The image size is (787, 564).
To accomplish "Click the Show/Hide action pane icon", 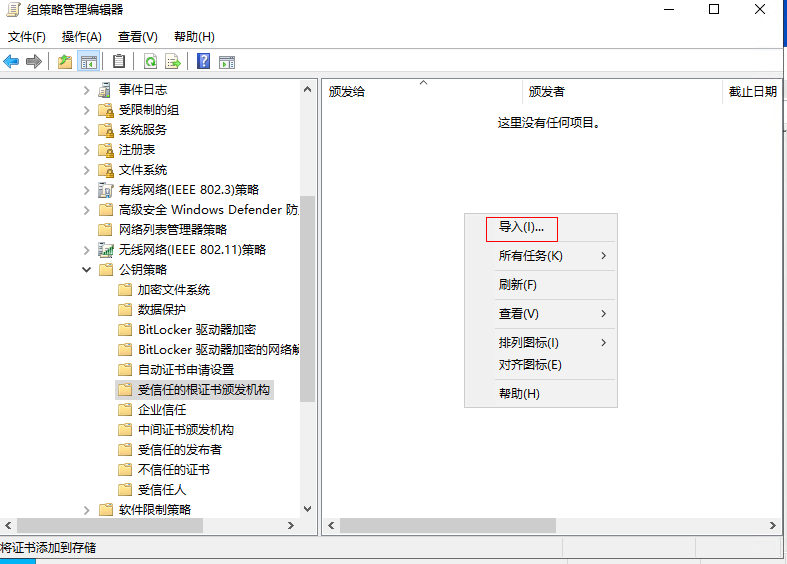I will pos(227,62).
